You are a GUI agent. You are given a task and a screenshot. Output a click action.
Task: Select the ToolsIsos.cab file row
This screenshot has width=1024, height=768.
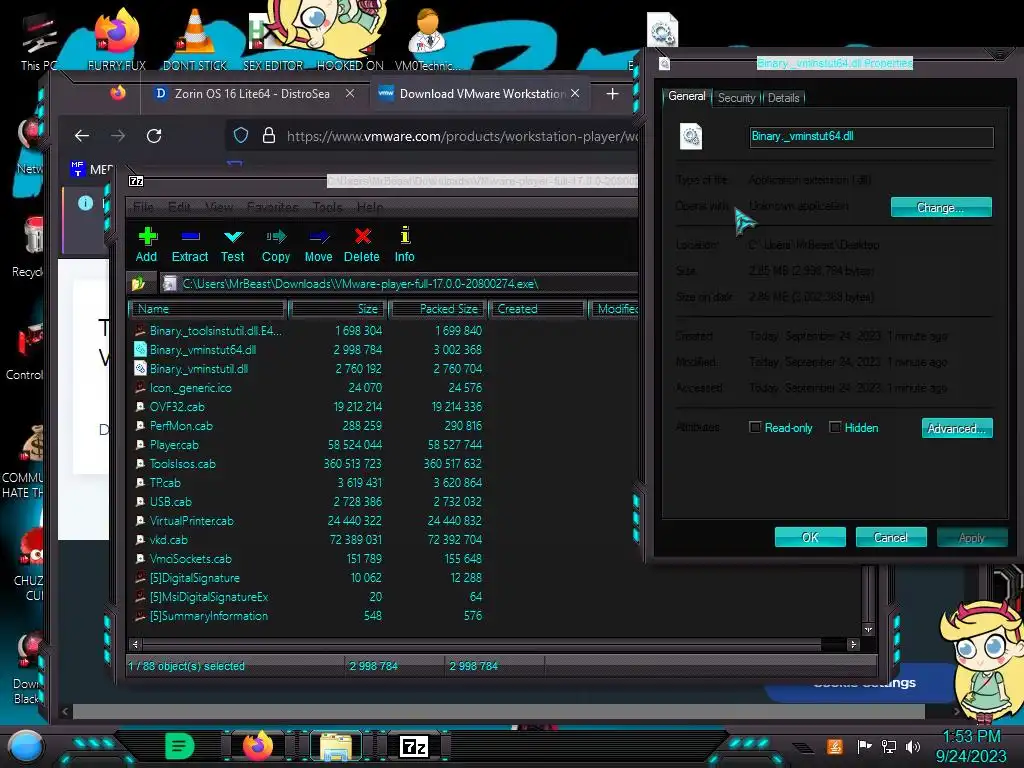(x=308, y=464)
